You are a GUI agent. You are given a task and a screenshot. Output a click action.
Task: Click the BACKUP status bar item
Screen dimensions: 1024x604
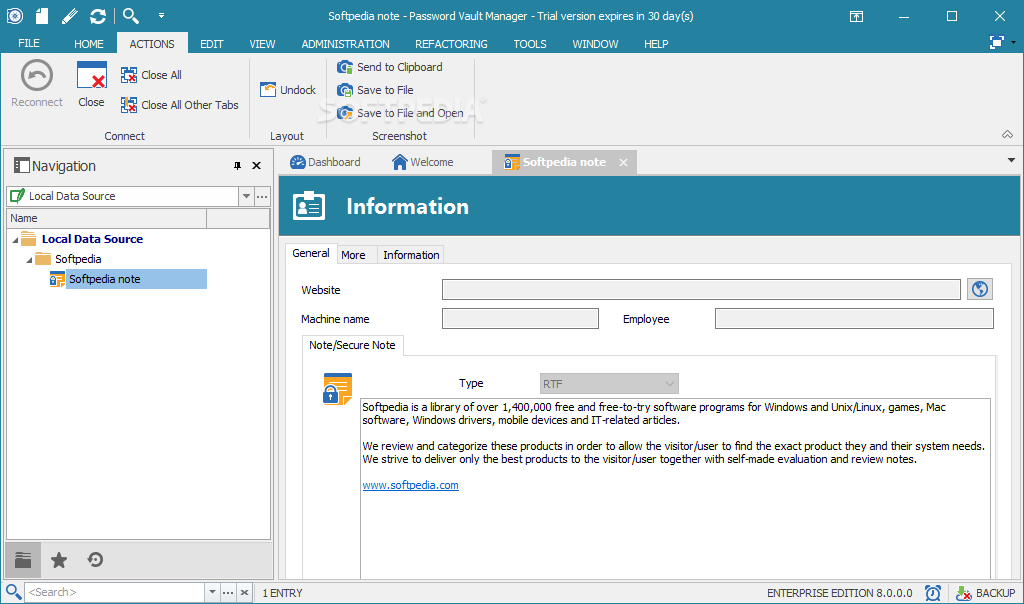[985, 593]
